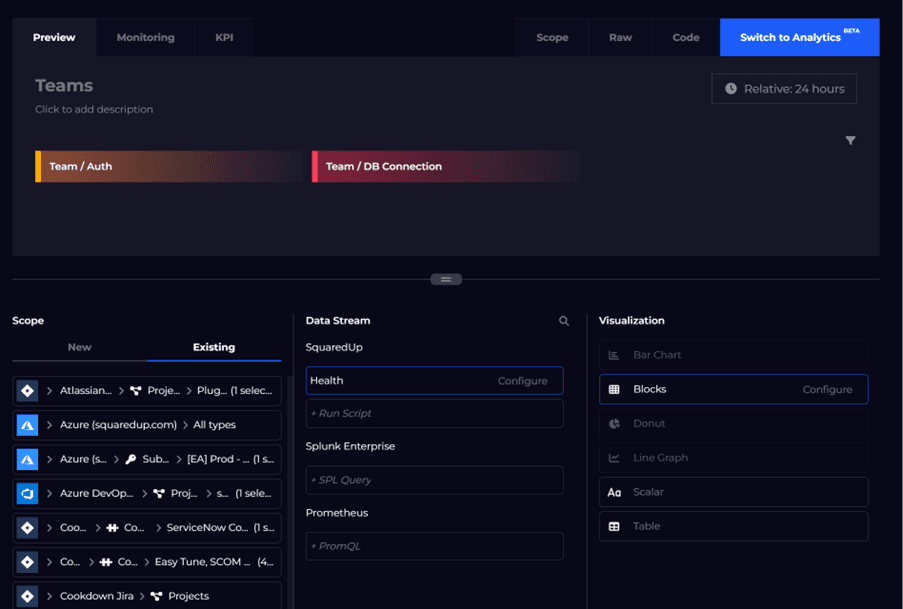Screen dimensions: 903x609
Task: Open the Preview tab
Action: (x=54, y=37)
